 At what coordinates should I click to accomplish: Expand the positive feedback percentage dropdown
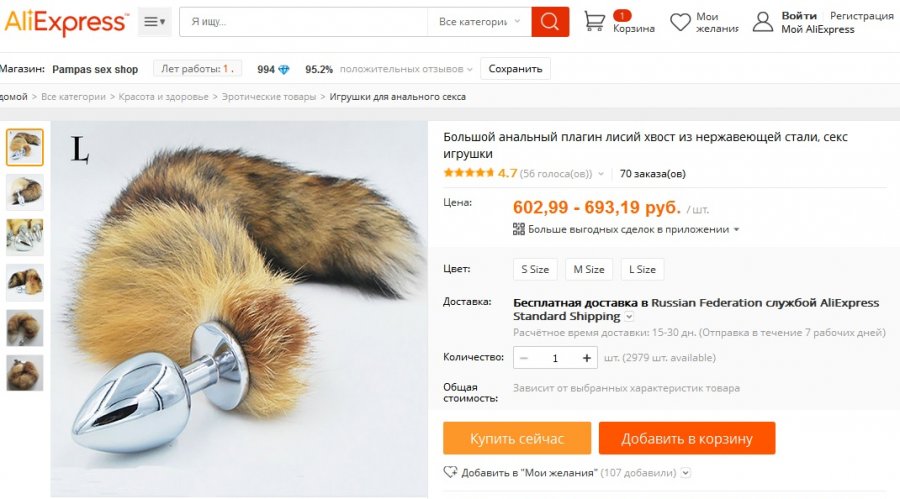471,69
